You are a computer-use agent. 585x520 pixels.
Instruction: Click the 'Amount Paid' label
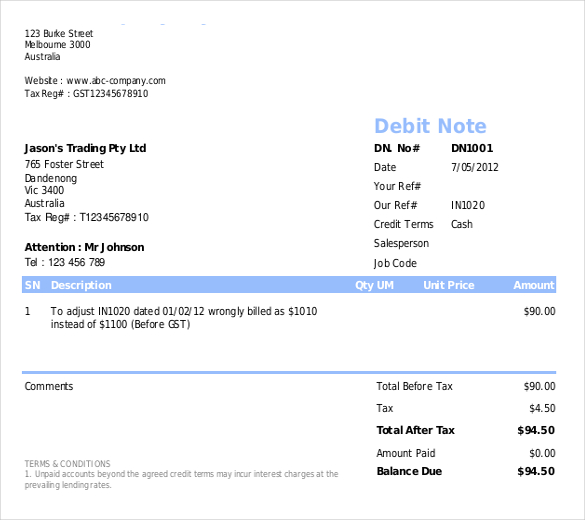click(x=406, y=453)
